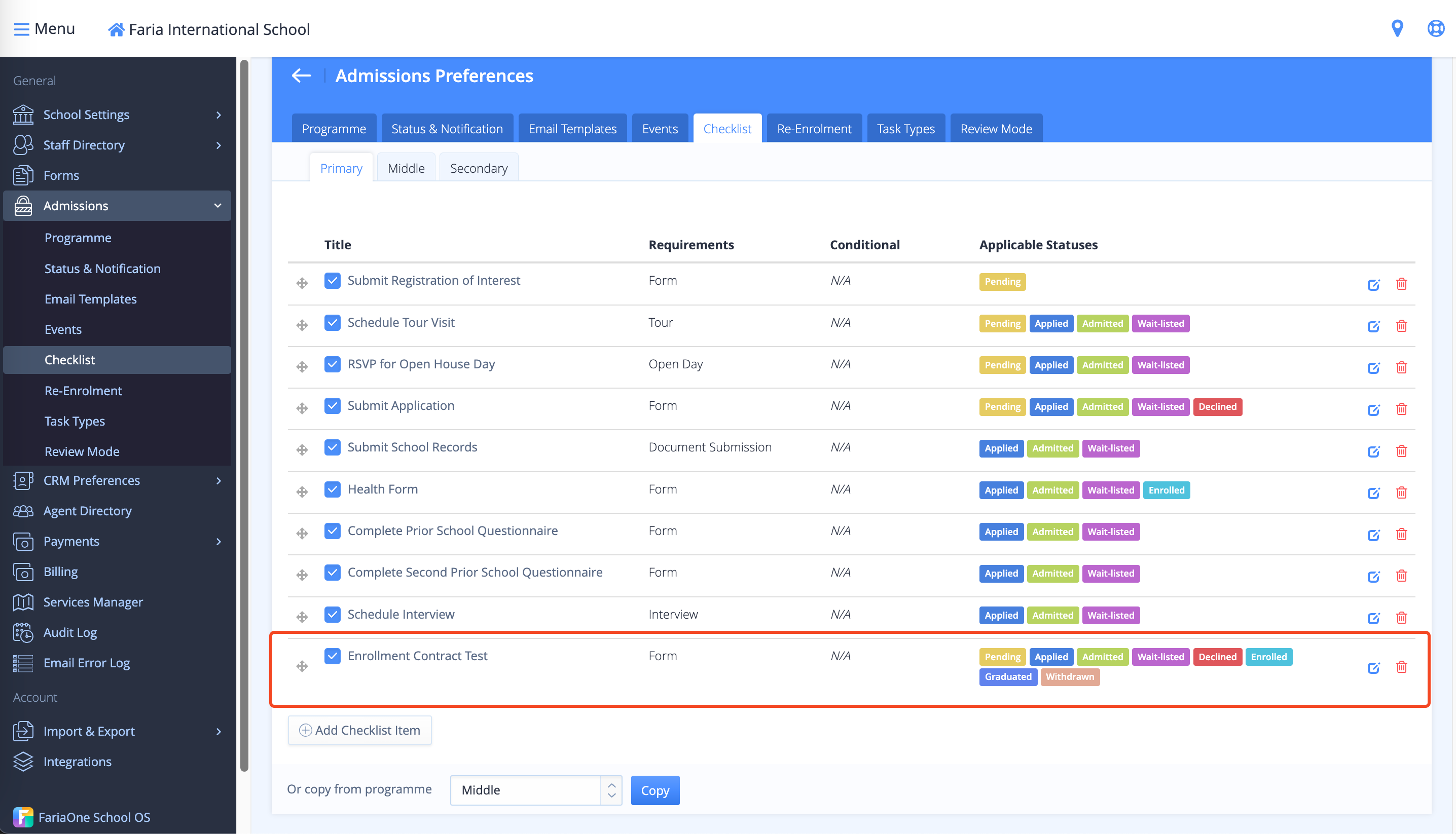Switch to the Re-Enrolment tab

tap(813, 129)
